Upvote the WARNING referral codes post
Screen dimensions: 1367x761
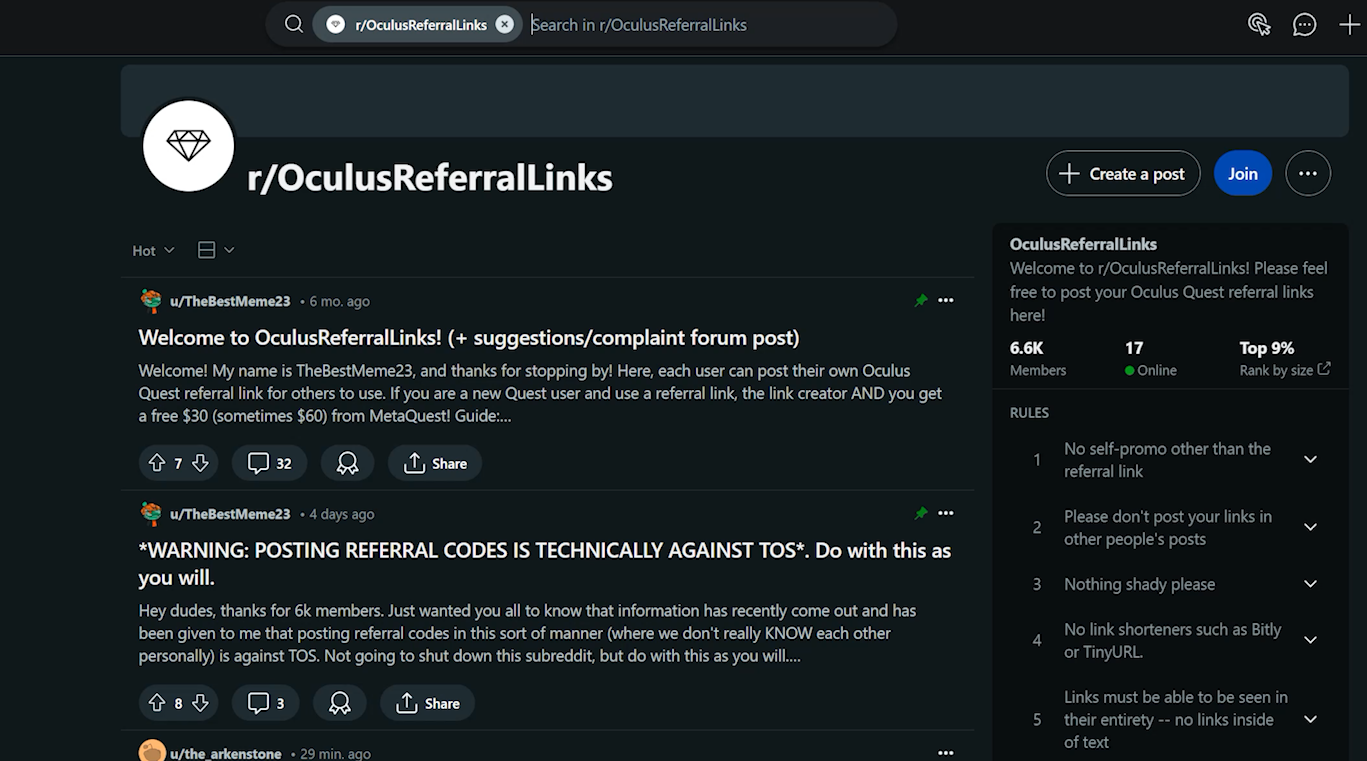tap(157, 703)
